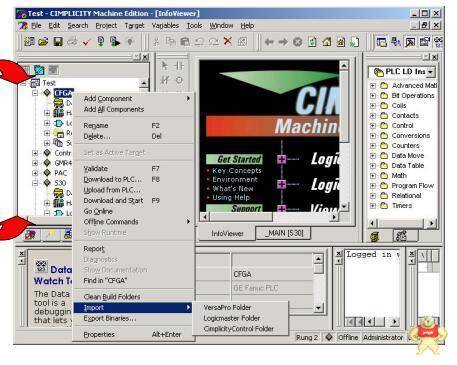Click the Save floppy disk toolbar icon
Screen dimensions: 458x365
[58, 42]
